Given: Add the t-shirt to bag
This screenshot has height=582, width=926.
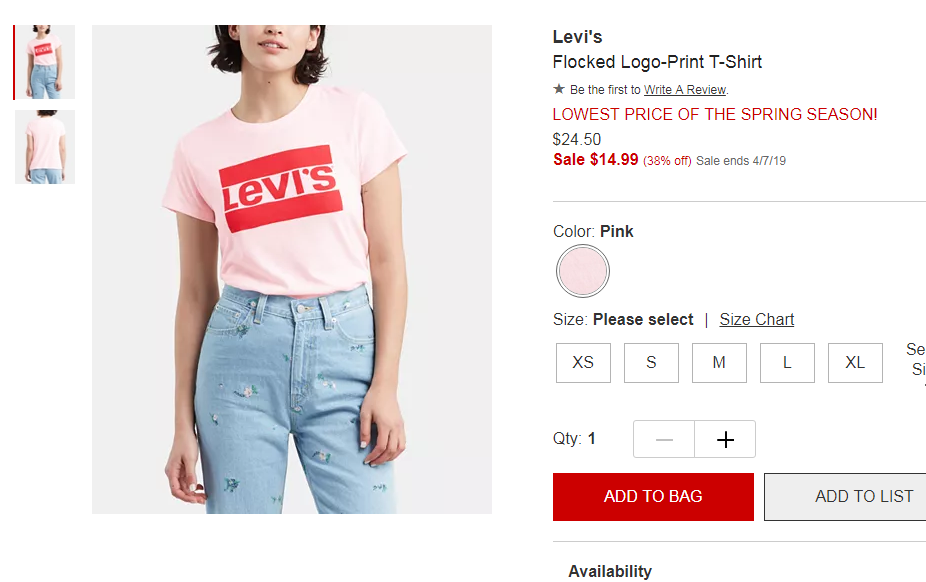Looking at the screenshot, I should pyautogui.click(x=653, y=496).
